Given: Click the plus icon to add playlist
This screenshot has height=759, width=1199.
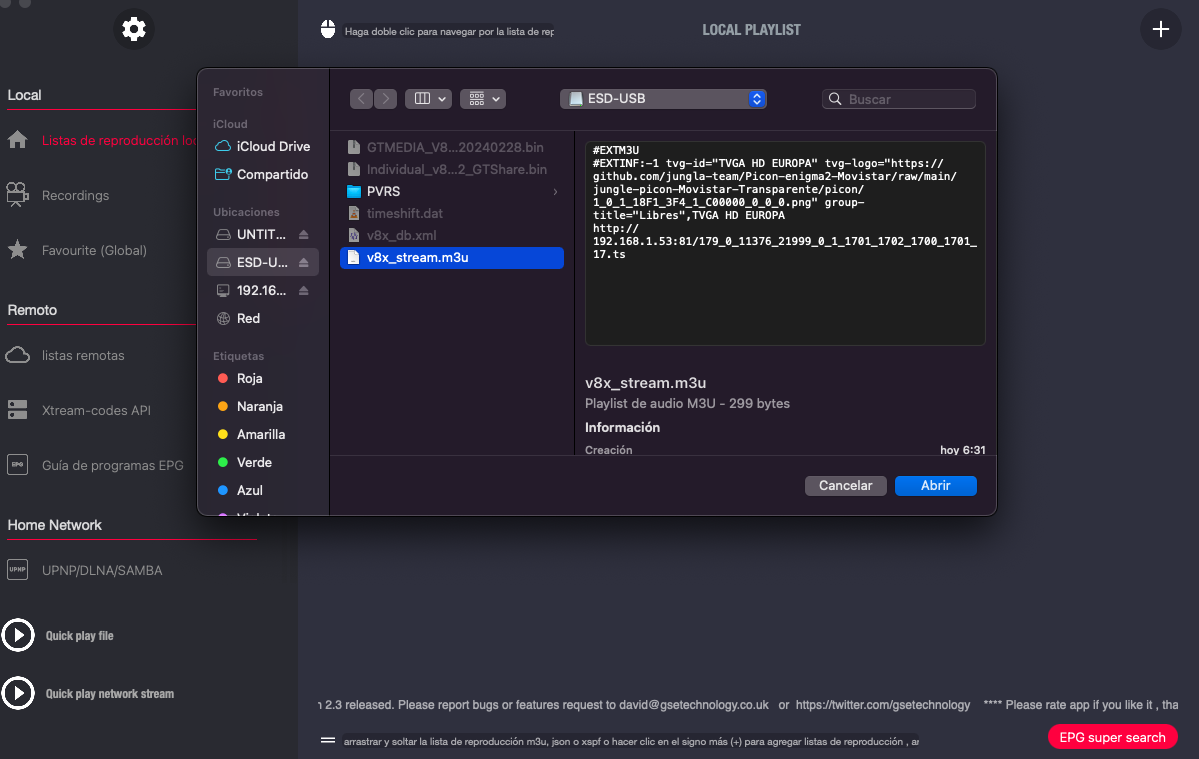Looking at the screenshot, I should click(x=1160, y=29).
